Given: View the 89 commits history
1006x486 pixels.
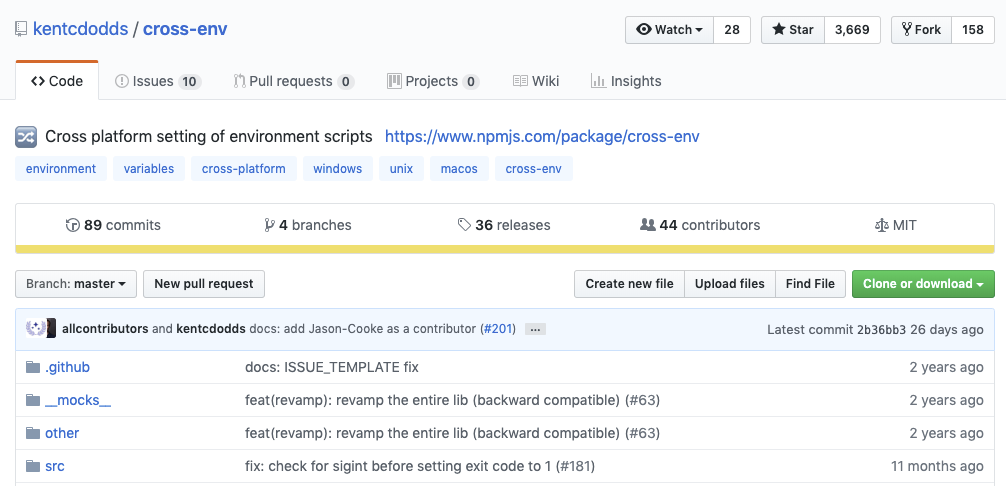Looking at the screenshot, I should click(x=114, y=225).
